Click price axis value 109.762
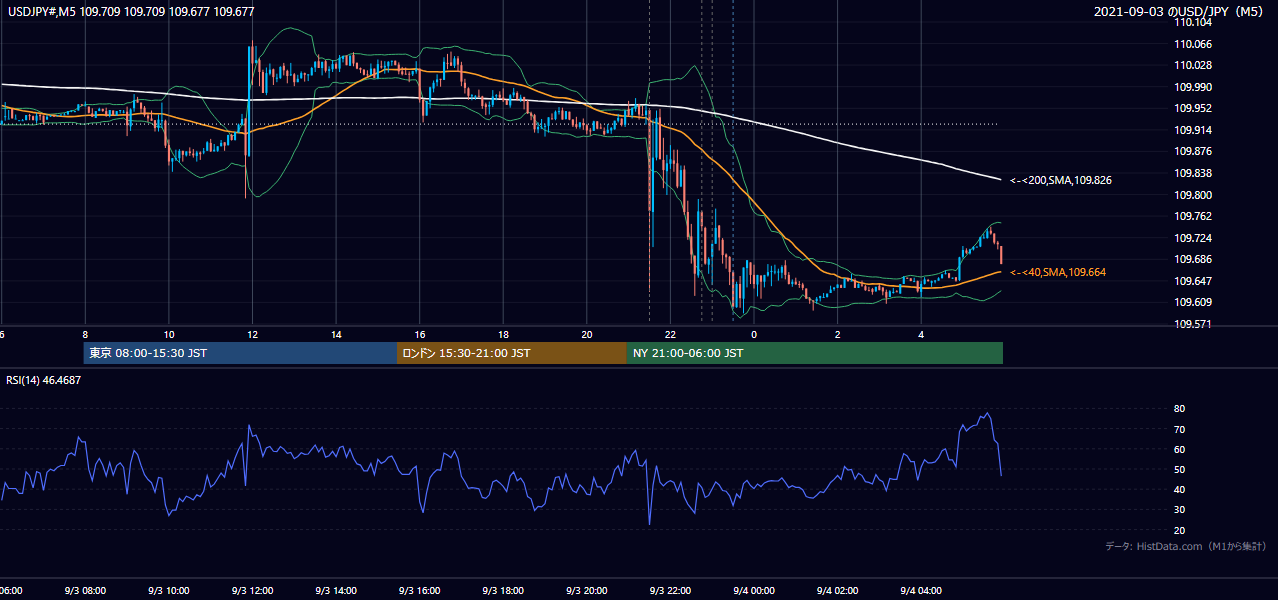 [x=1194, y=216]
